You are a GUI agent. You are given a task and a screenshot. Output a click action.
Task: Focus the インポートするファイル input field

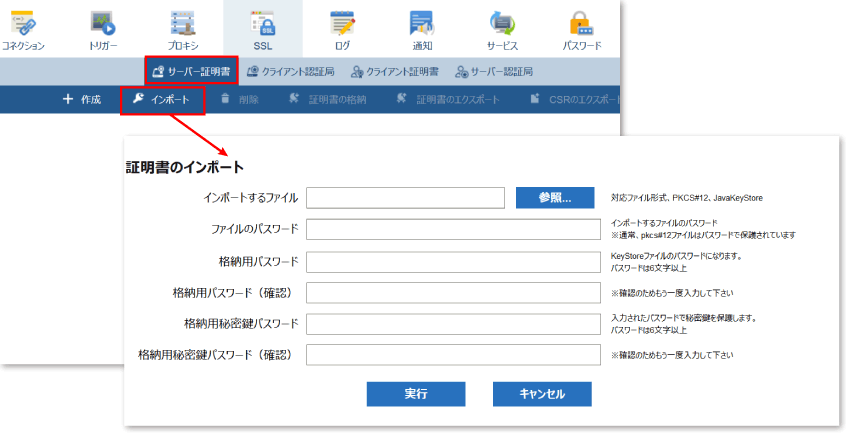tap(405, 198)
